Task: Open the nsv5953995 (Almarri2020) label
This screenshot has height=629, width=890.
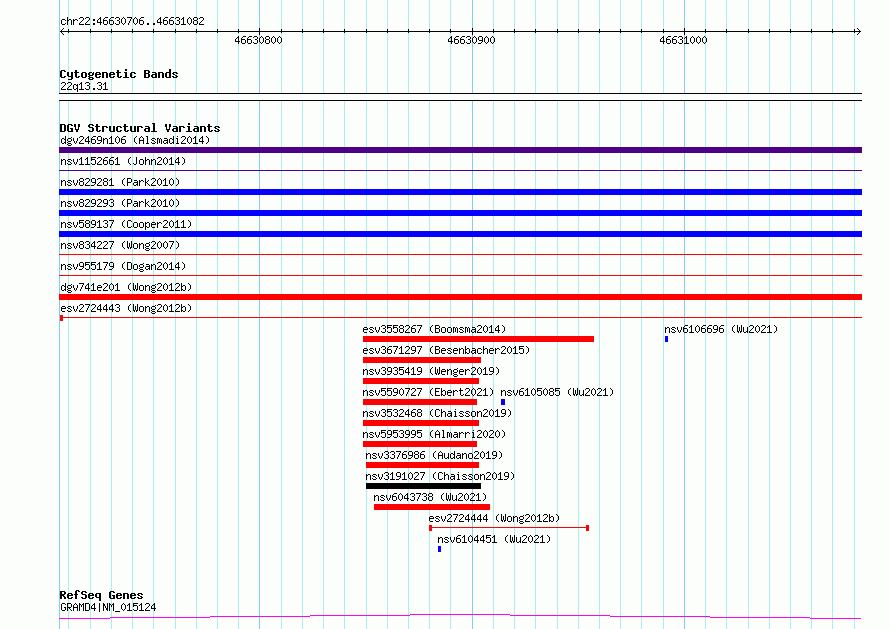Action: (x=434, y=434)
